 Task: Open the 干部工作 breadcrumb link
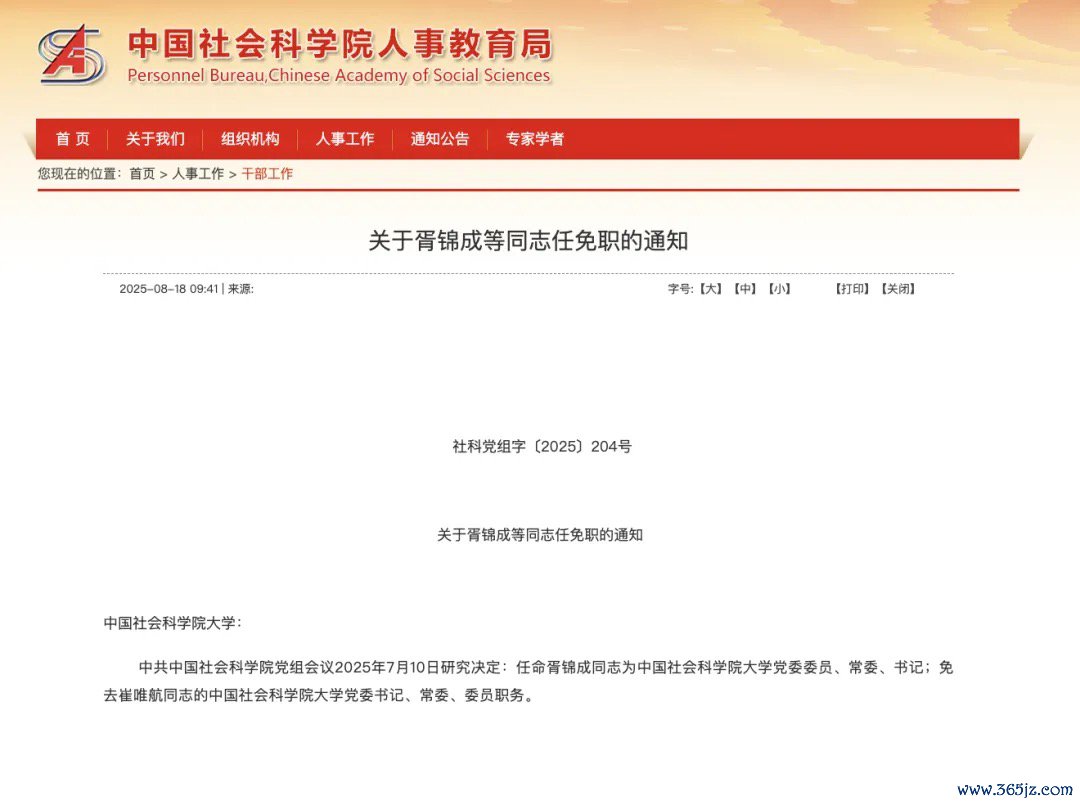[267, 174]
